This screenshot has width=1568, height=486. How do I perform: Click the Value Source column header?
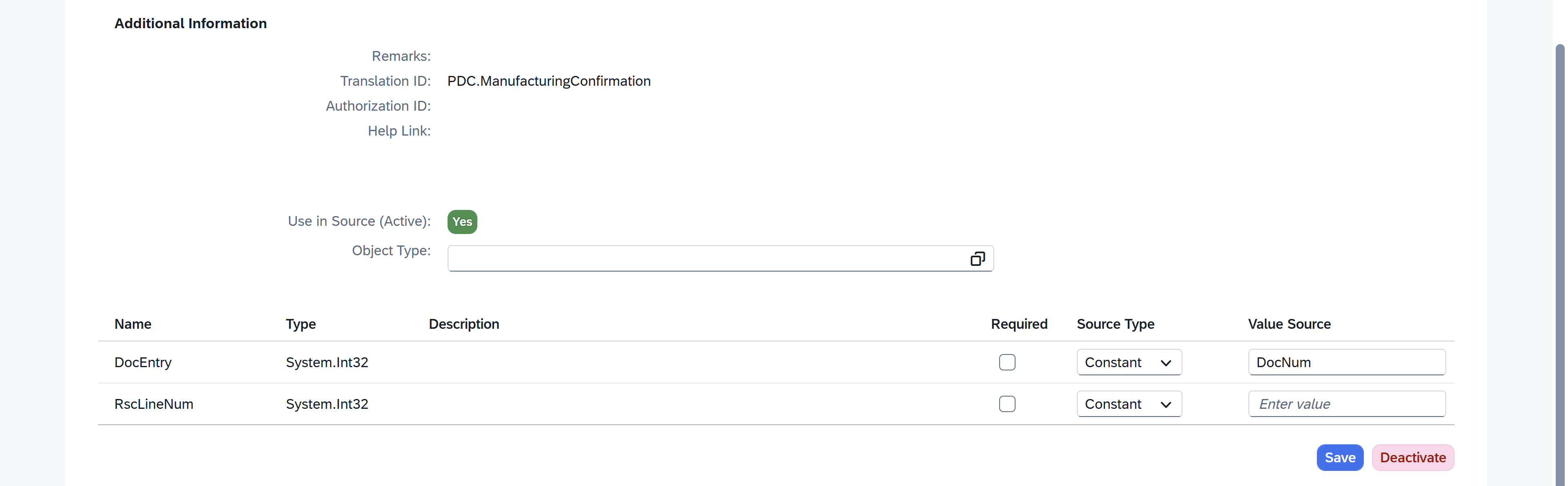tap(1289, 324)
